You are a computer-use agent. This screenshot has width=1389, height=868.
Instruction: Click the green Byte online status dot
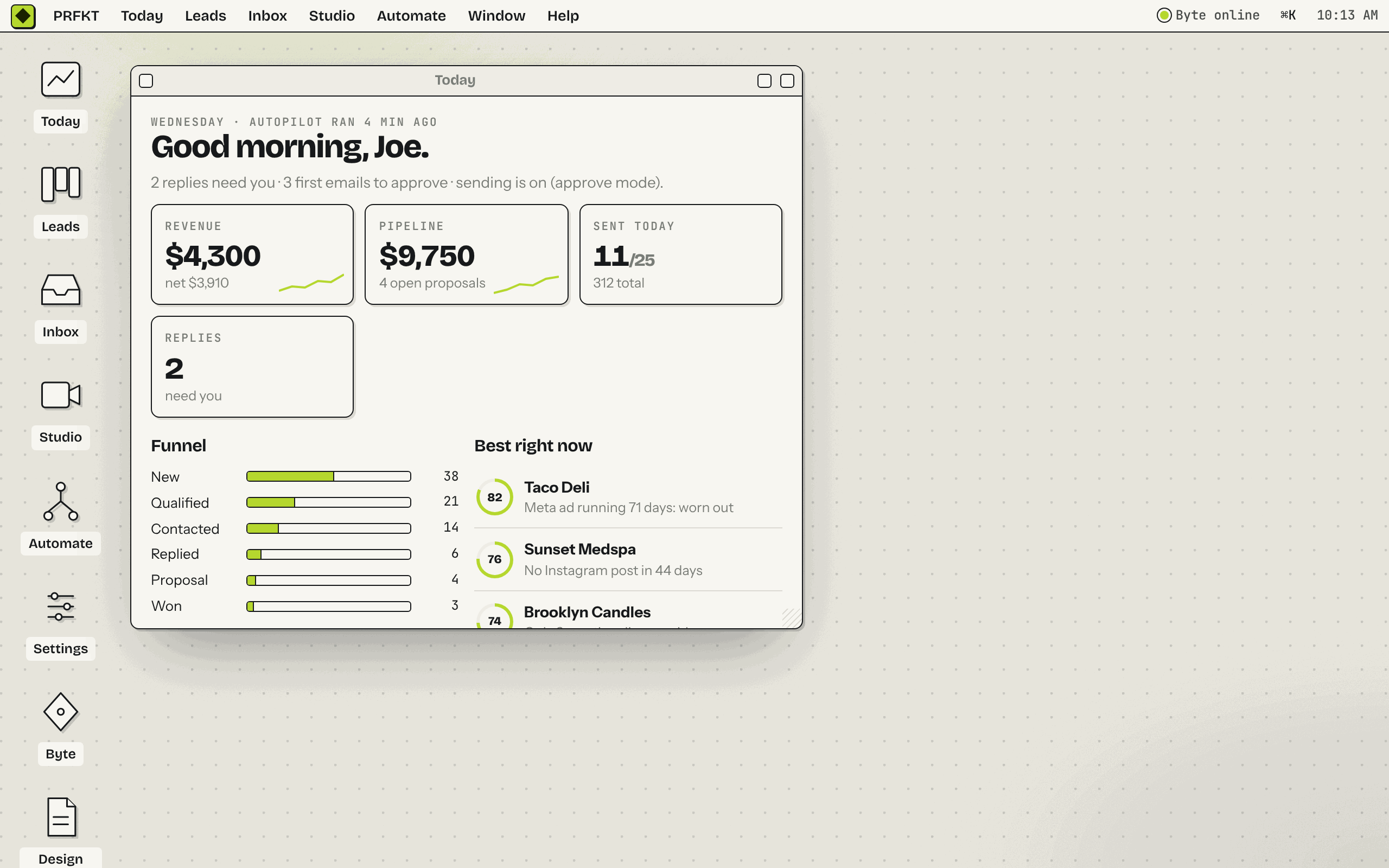pos(1163,16)
